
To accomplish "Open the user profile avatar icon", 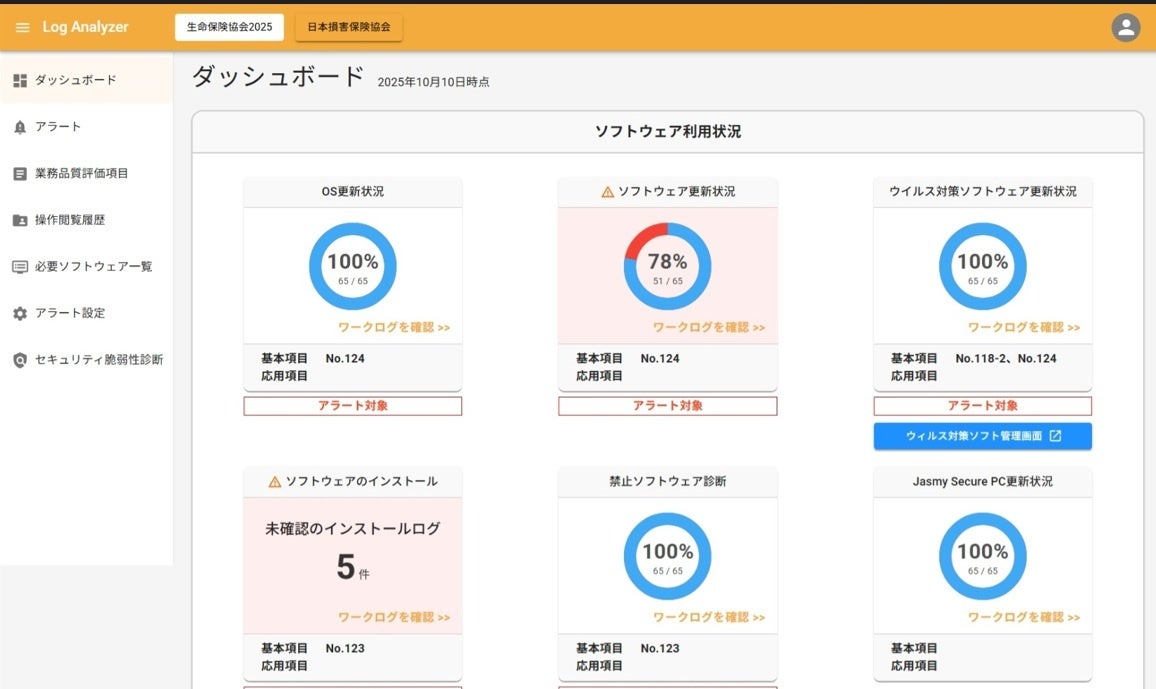I will (x=1125, y=27).
